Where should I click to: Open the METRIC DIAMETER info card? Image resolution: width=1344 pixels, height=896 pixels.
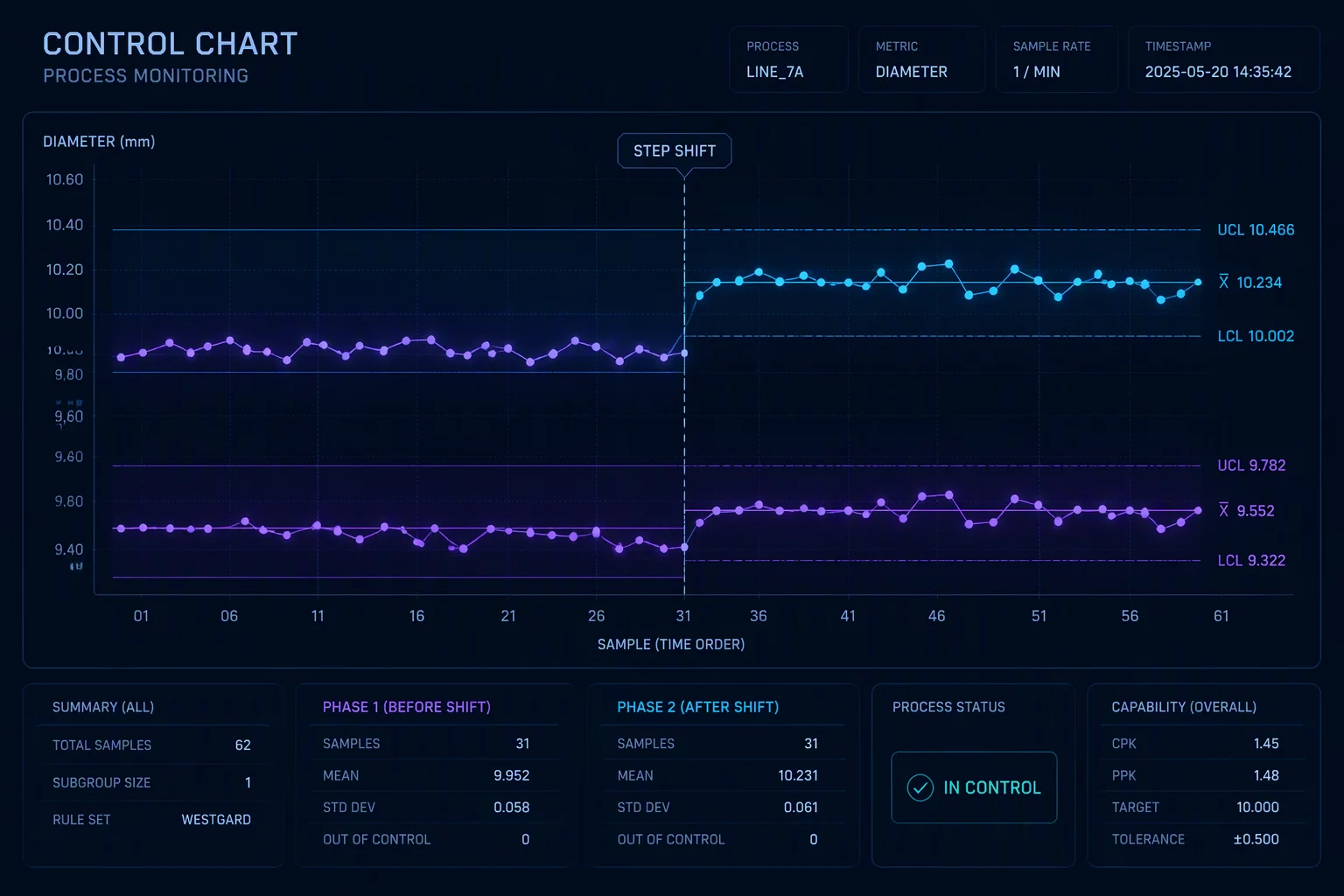click(922, 59)
